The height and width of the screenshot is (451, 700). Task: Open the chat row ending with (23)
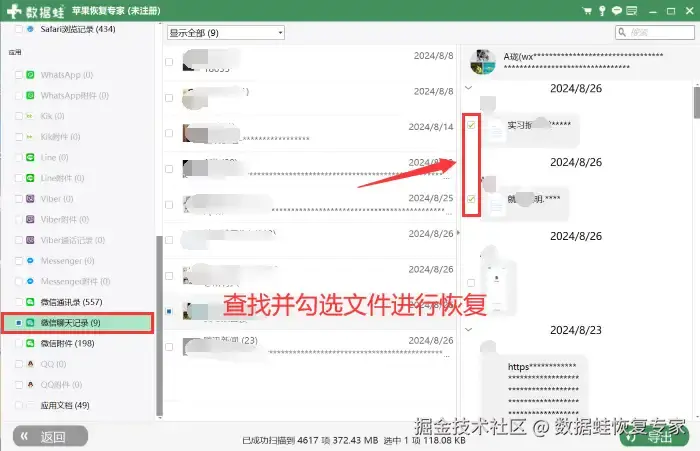click(x=309, y=347)
